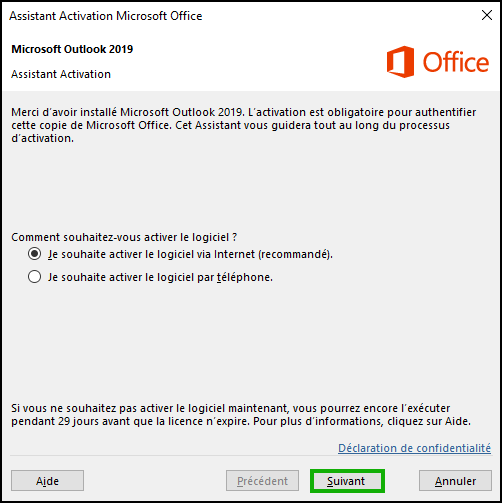Click the 'Microsoft Outlook 2019' bold heading
The width and height of the screenshot is (502, 503).
(72, 49)
